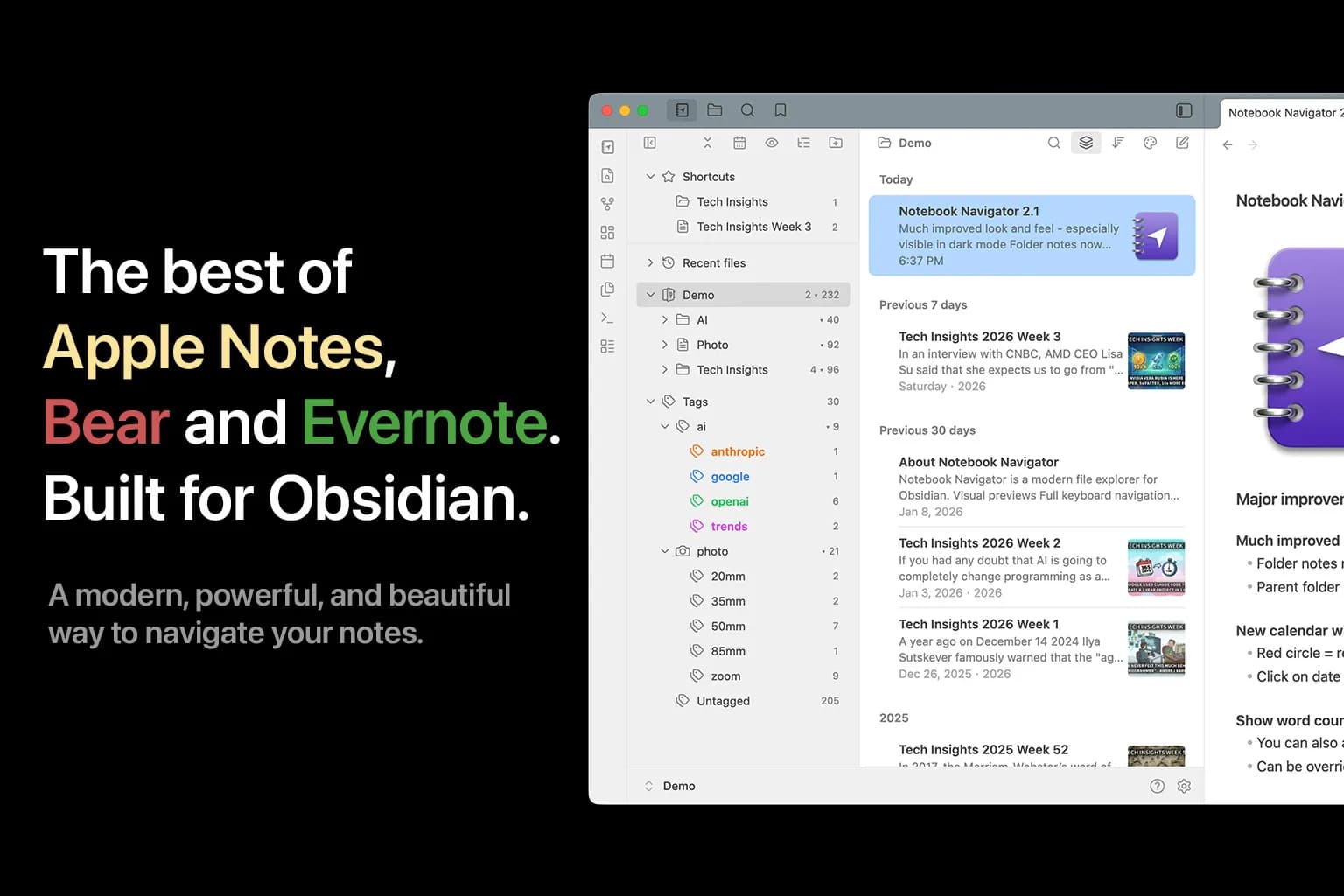This screenshot has width=1344, height=896.
Task: Open the file explorer folder icon in title bar
Action: [715, 110]
